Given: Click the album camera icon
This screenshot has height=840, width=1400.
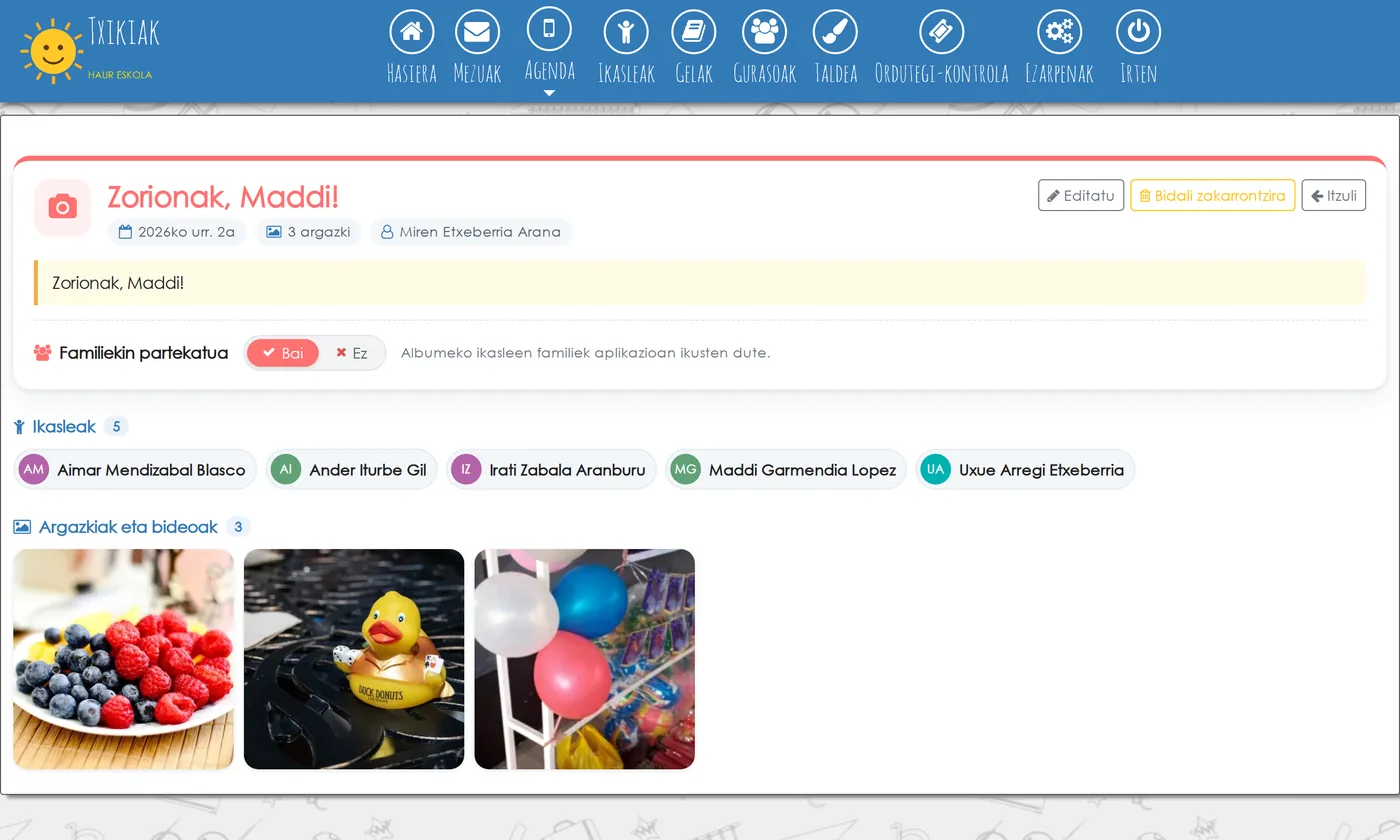Looking at the screenshot, I should point(63,208).
